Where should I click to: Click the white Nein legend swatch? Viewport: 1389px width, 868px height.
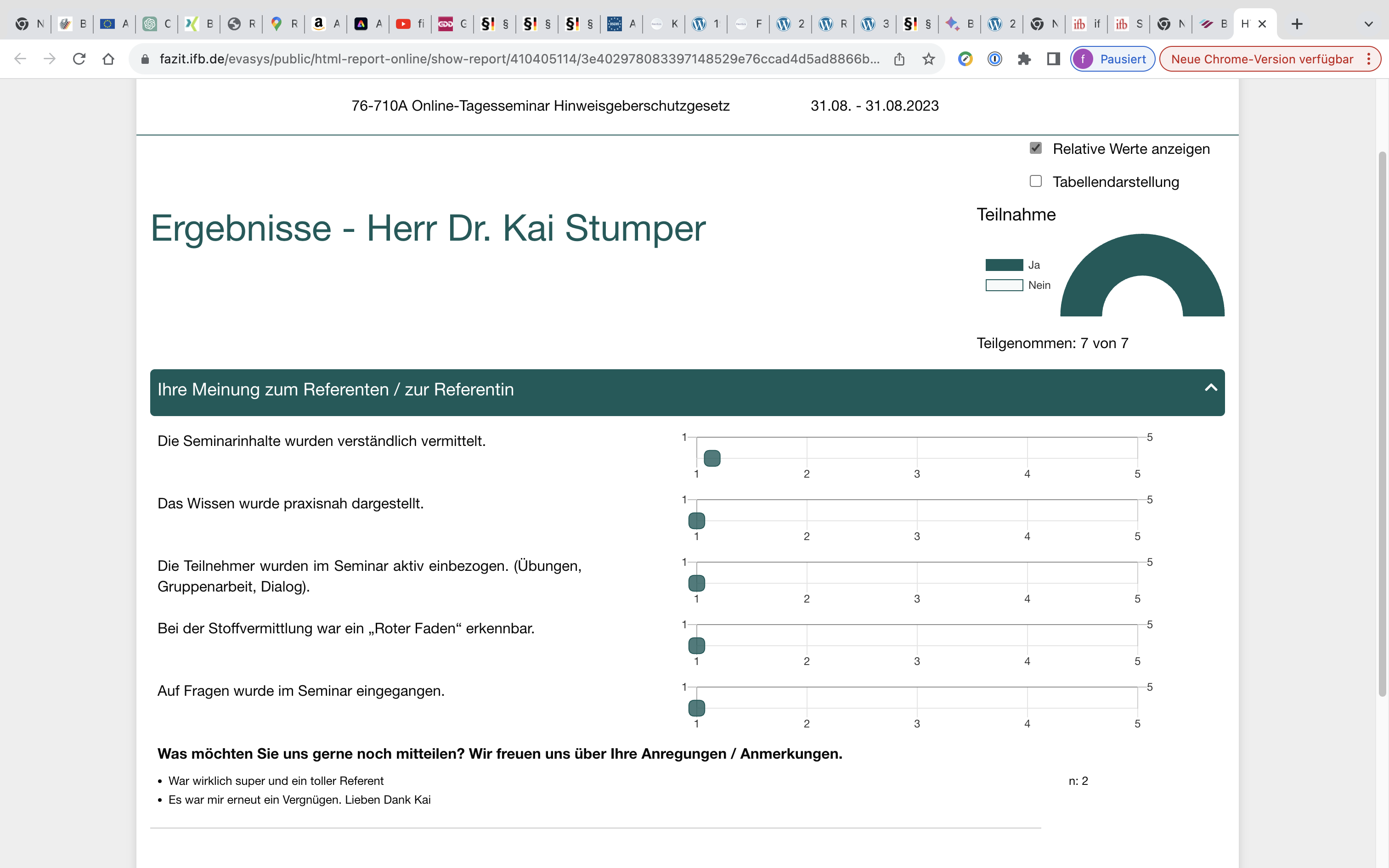pyautogui.click(x=1004, y=285)
